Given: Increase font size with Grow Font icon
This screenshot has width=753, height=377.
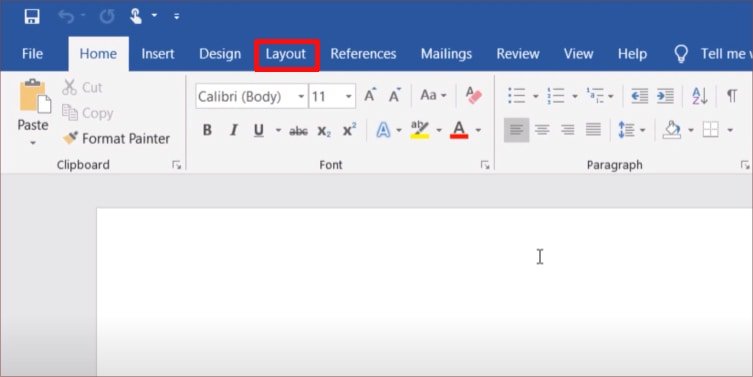Looking at the screenshot, I should tap(370, 95).
